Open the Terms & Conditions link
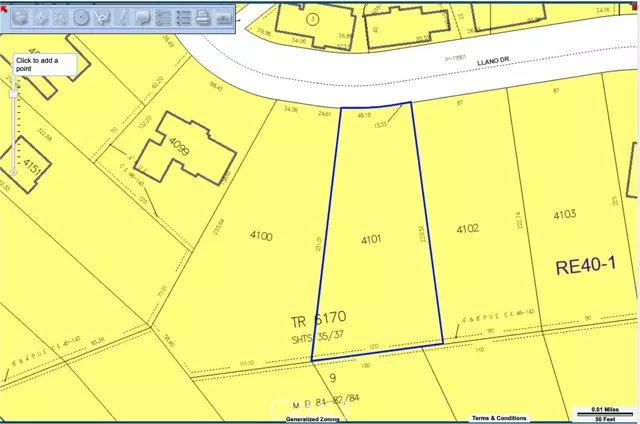The image size is (640, 424). (500, 417)
